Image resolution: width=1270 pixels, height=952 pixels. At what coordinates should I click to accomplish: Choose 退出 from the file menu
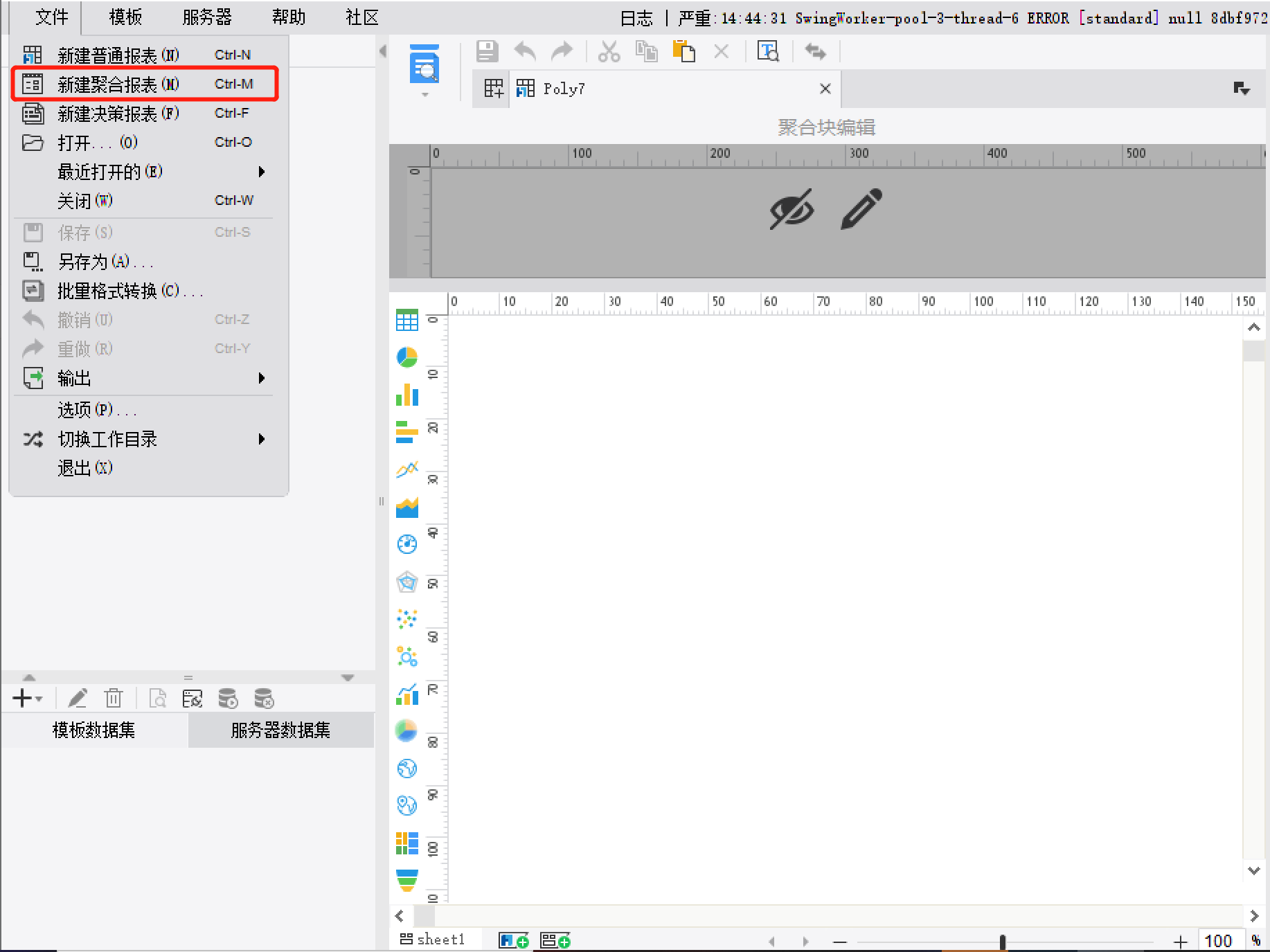tap(145, 467)
